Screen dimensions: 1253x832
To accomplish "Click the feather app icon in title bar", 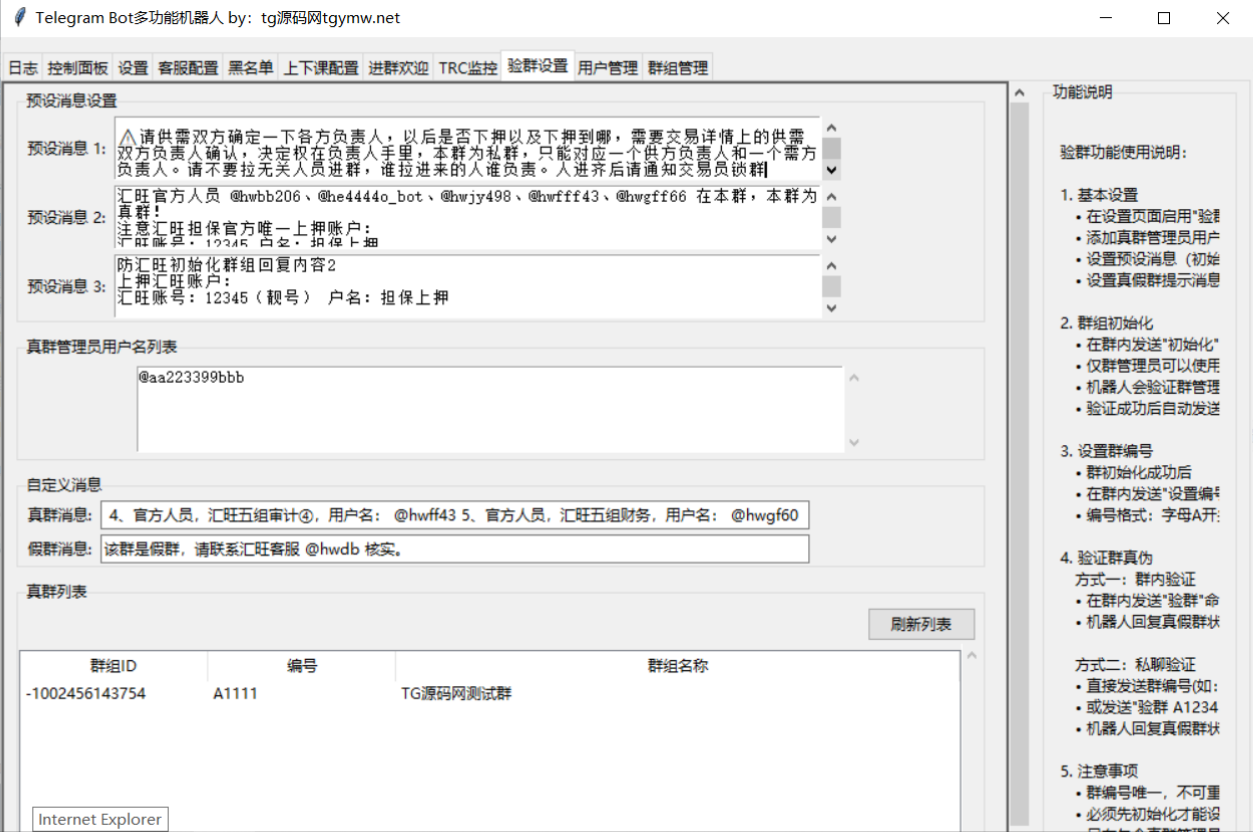I will (x=19, y=18).
